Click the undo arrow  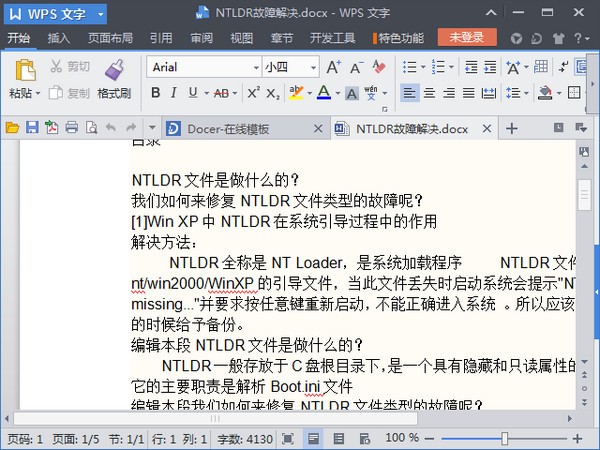[111, 127]
